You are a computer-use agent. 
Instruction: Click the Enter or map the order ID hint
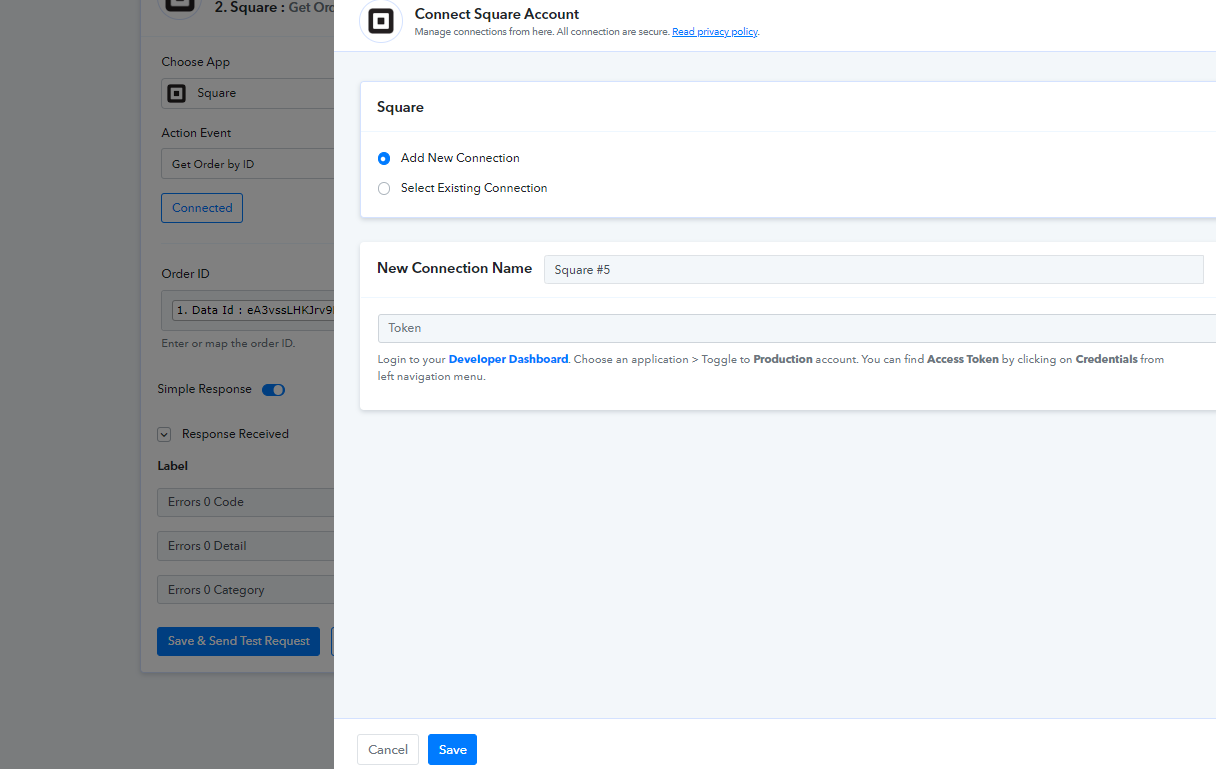(228, 343)
